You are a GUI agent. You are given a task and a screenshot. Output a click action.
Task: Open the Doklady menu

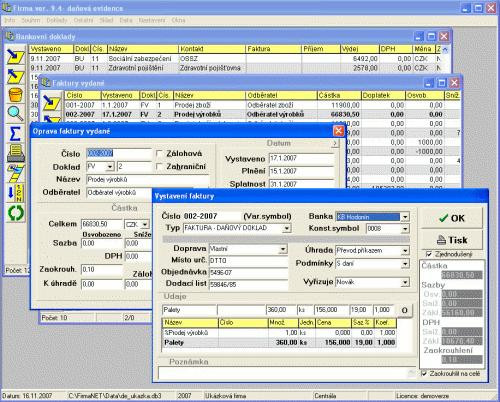57,20
